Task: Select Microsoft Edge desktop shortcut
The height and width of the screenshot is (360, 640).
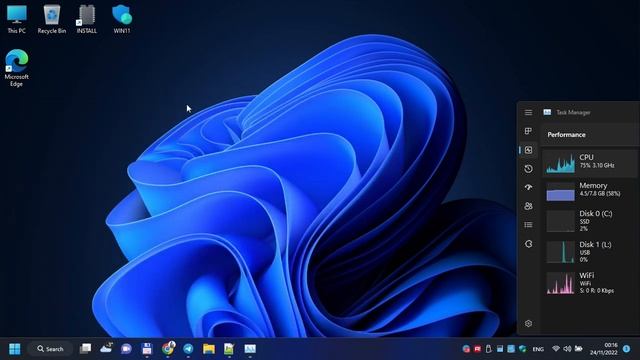Action: click(x=16, y=68)
